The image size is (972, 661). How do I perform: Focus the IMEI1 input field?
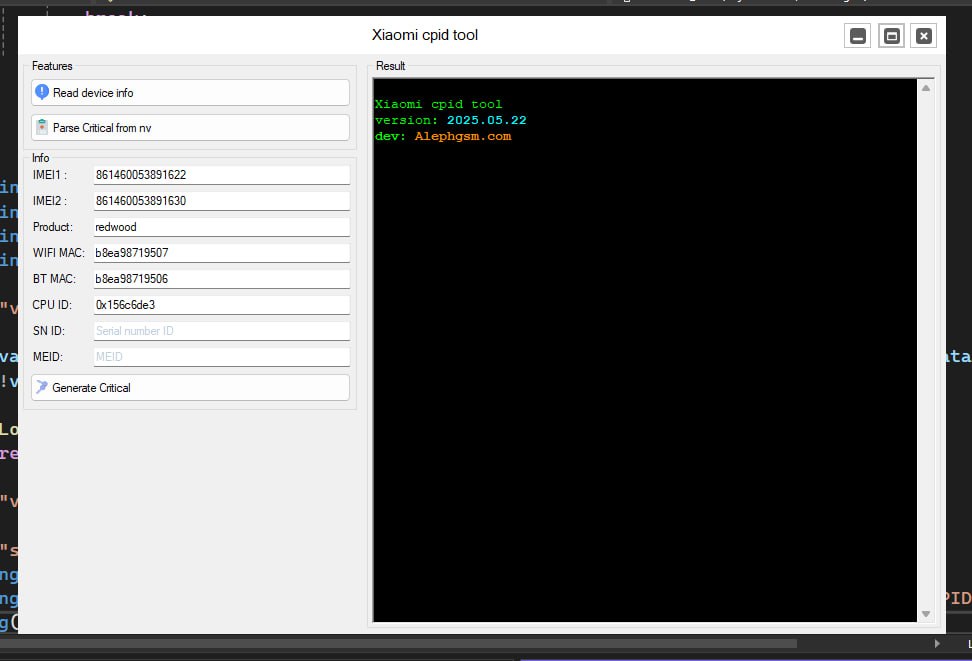[221, 175]
